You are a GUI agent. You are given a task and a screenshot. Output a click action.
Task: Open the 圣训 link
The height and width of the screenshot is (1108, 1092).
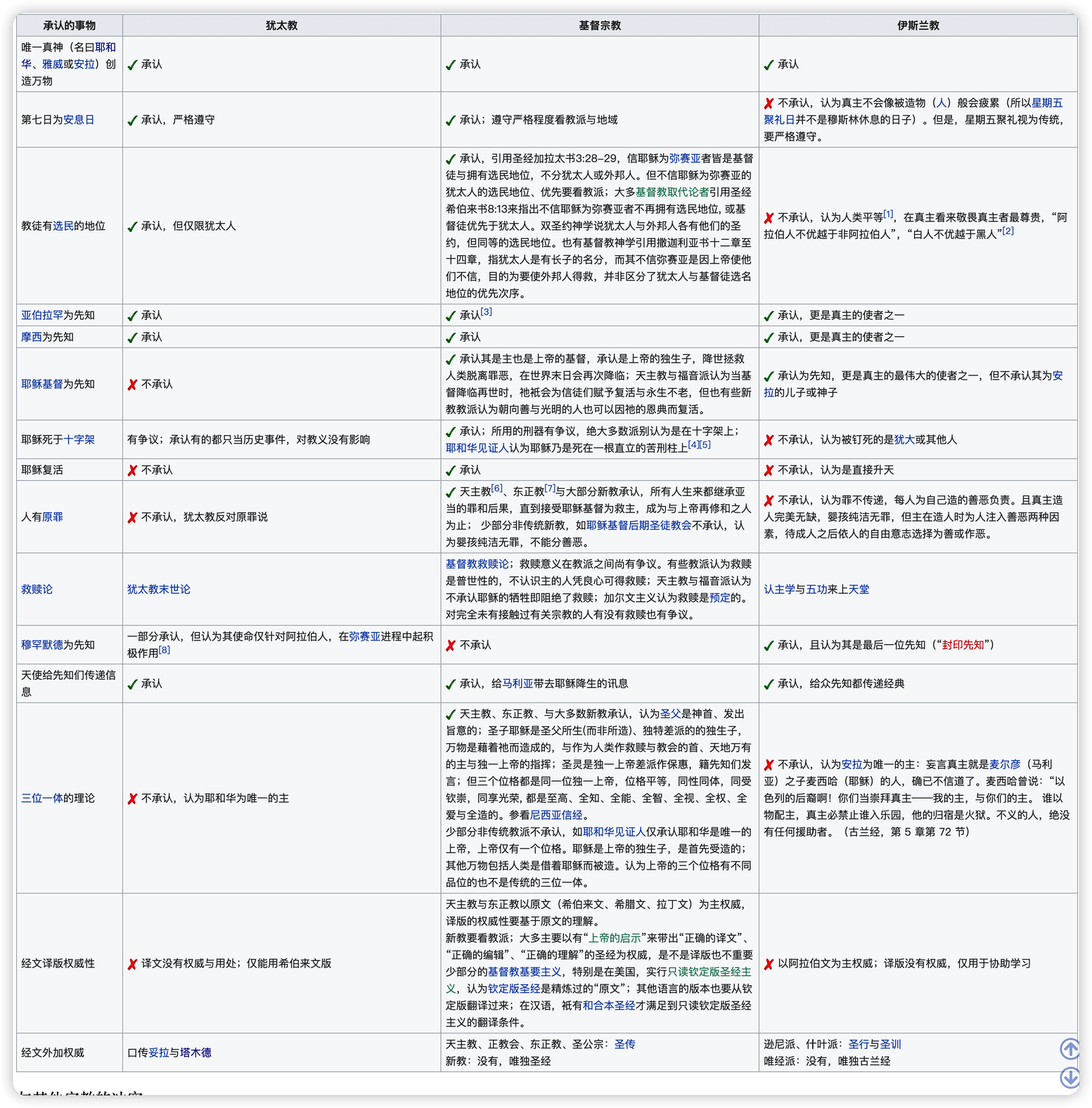(890, 1044)
